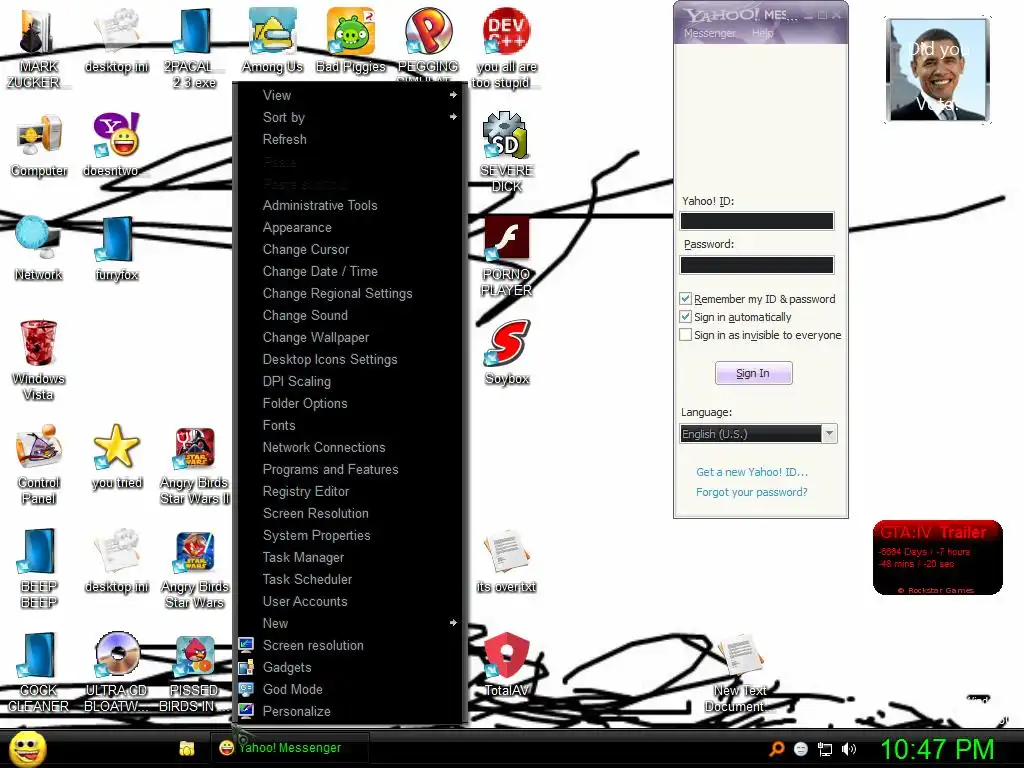Open the Angry Birds Star Wars II icon

click(195, 465)
